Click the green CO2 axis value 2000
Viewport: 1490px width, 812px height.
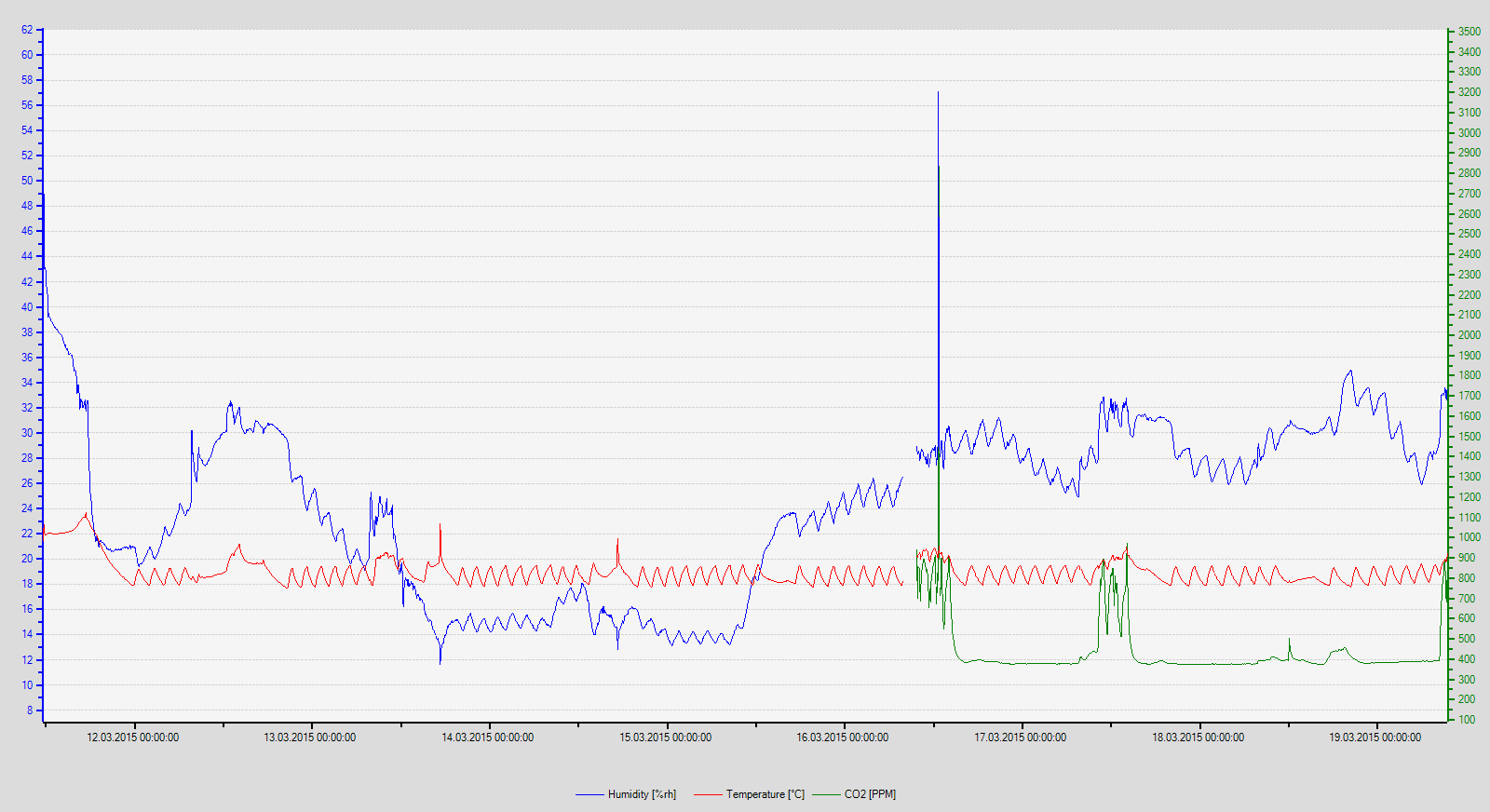point(1470,335)
